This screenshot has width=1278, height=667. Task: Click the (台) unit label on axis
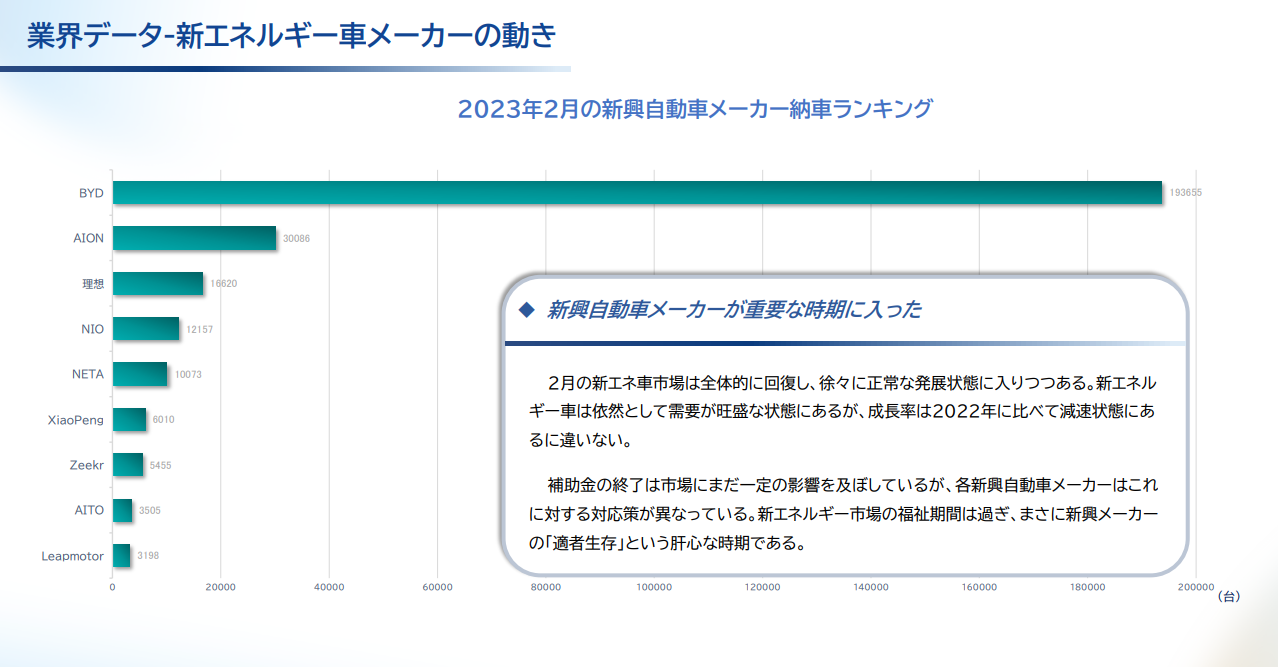pos(1229,596)
